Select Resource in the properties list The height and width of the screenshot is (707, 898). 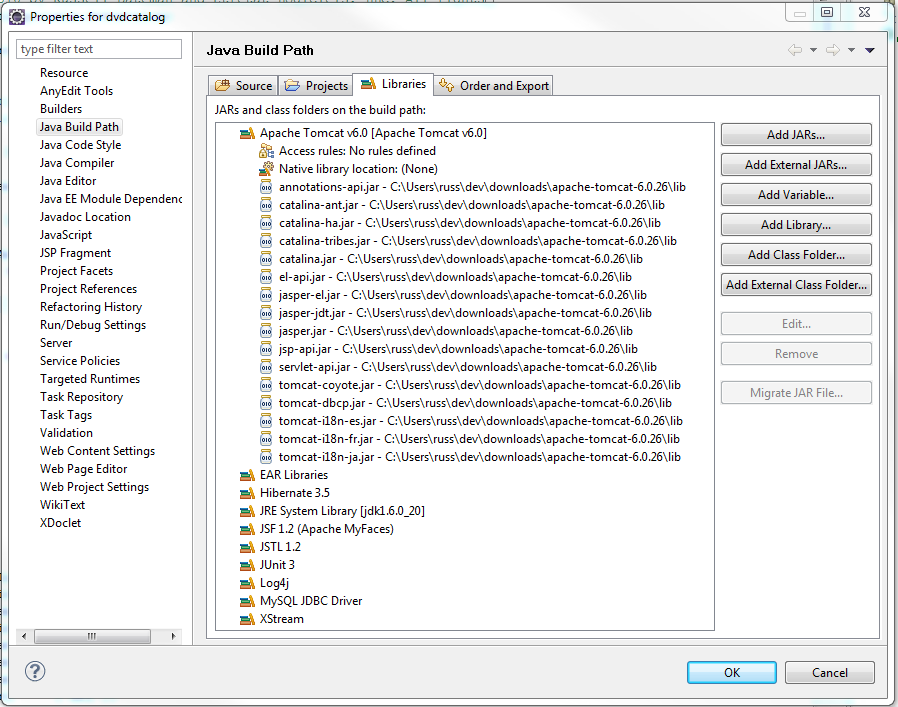pyautogui.click(x=64, y=73)
